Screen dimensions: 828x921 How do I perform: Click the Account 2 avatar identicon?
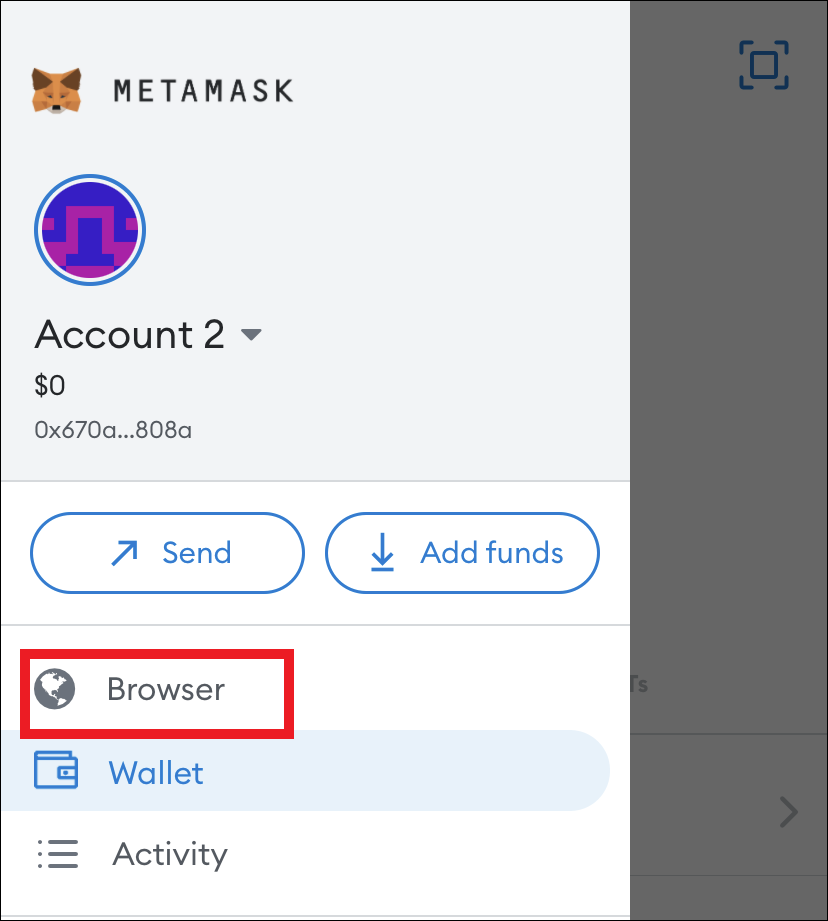(90, 230)
